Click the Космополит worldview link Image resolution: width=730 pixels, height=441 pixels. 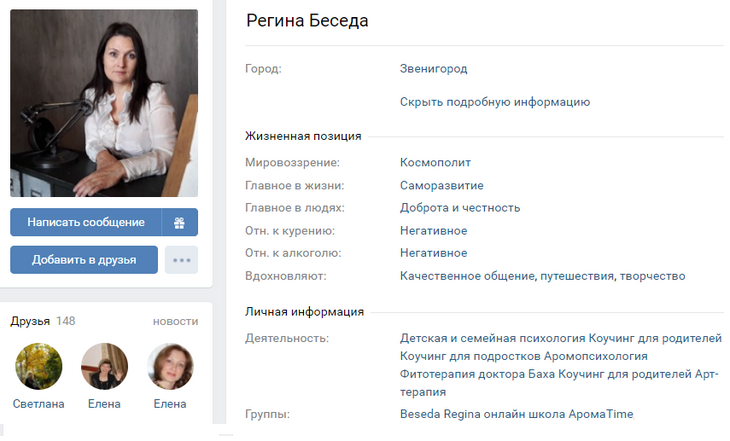tap(435, 162)
